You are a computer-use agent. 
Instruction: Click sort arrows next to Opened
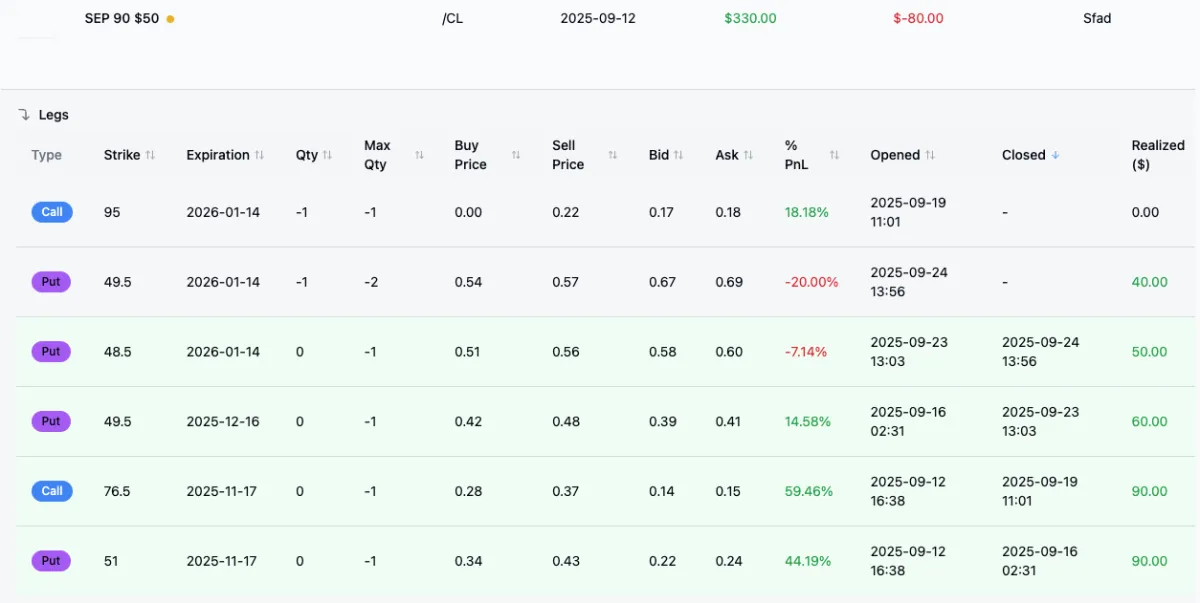click(x=930, y=155)
